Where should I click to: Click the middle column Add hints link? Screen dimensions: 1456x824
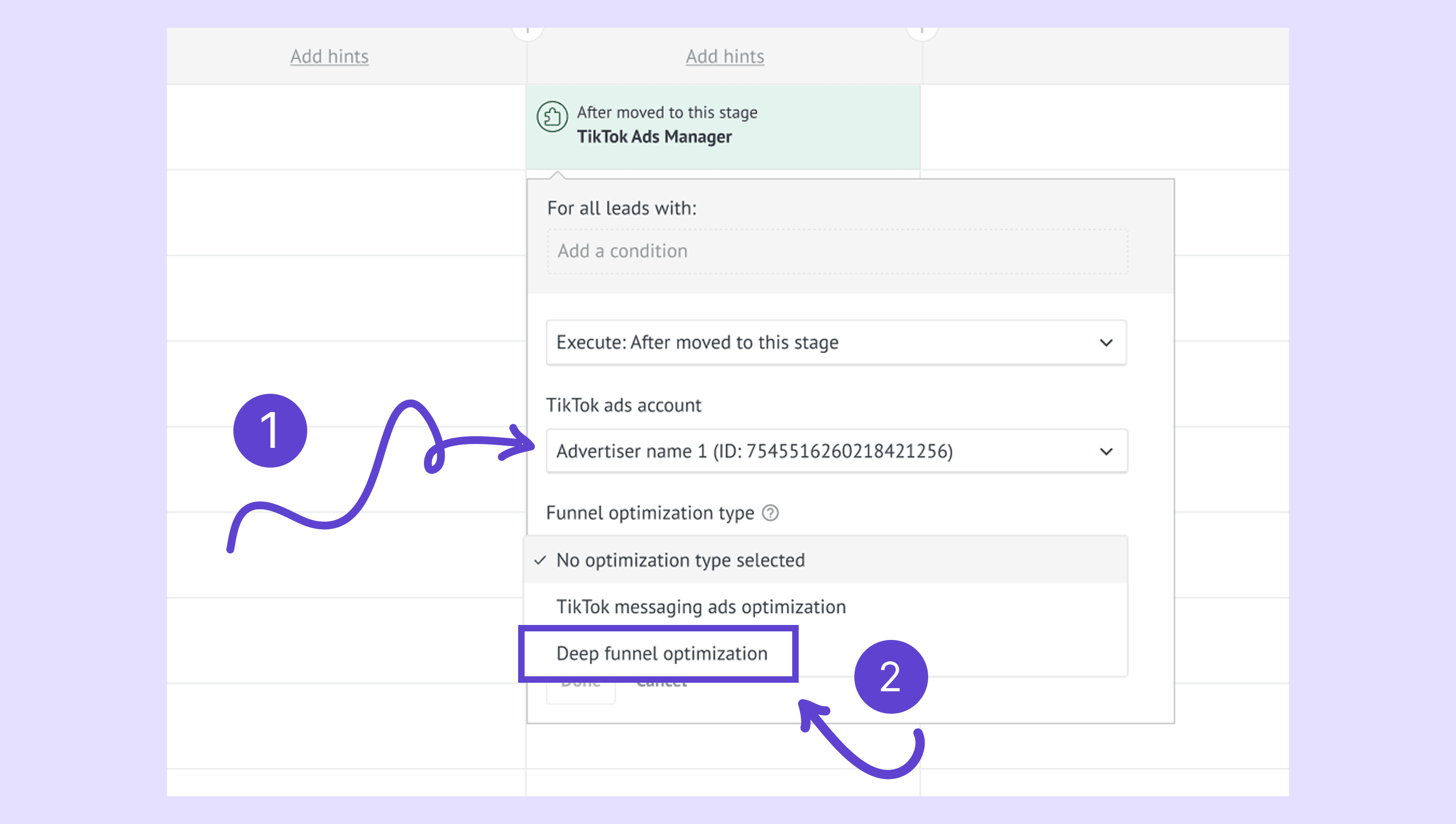(725, 57)
